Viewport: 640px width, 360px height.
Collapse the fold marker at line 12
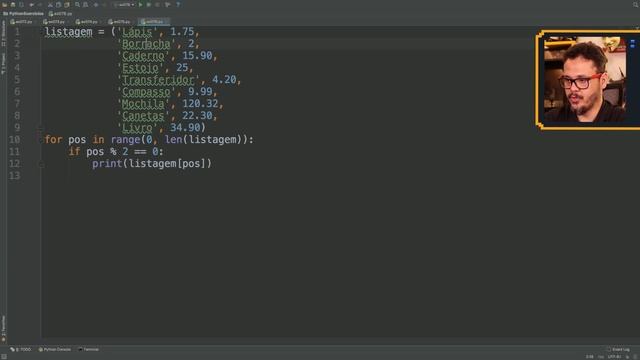[x=41, y=164]
